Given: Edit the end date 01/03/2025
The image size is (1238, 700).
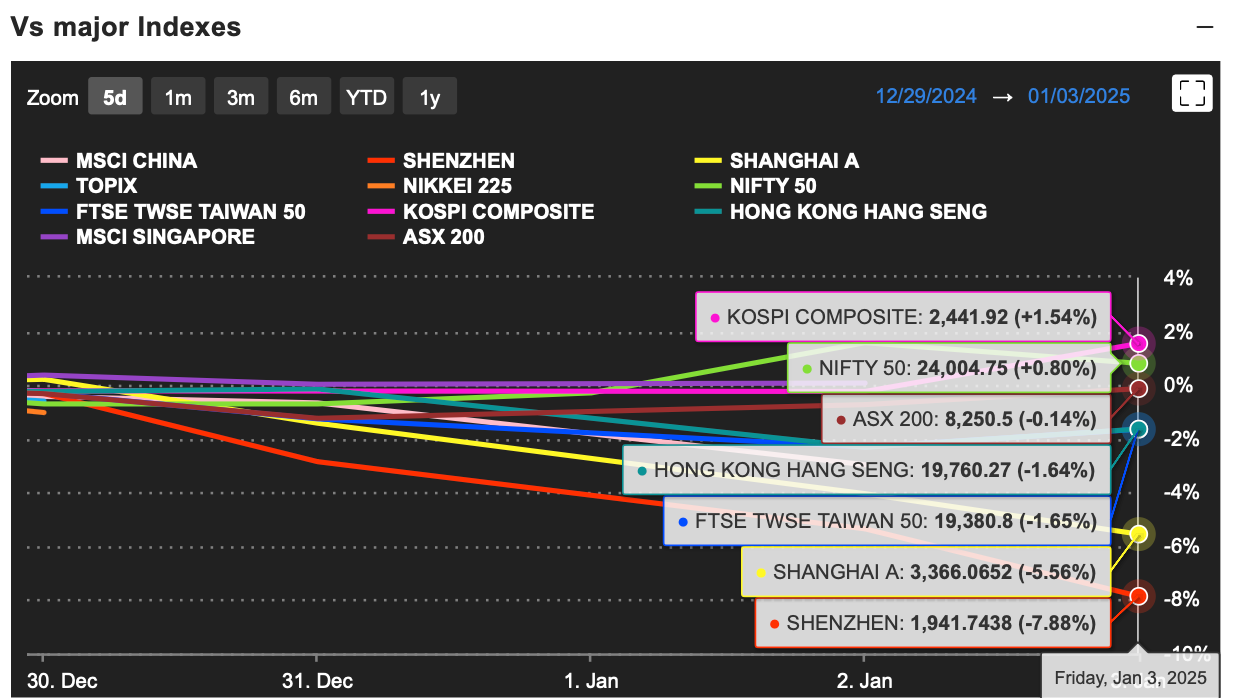Looking at the screenshot, I should pyautogui.click(x=1079, y=96).
